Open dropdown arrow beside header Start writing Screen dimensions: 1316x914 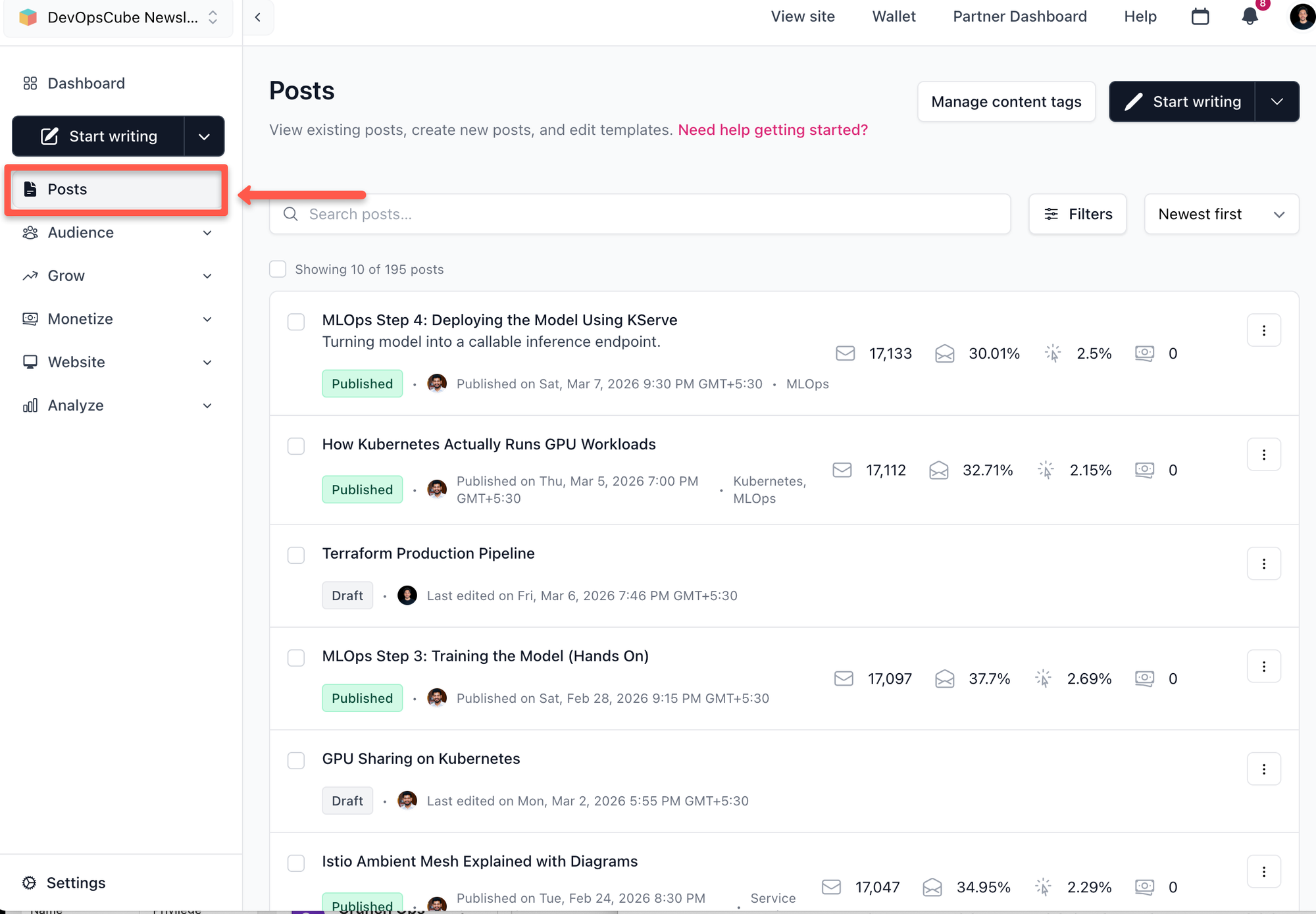tap(1277, 102)
